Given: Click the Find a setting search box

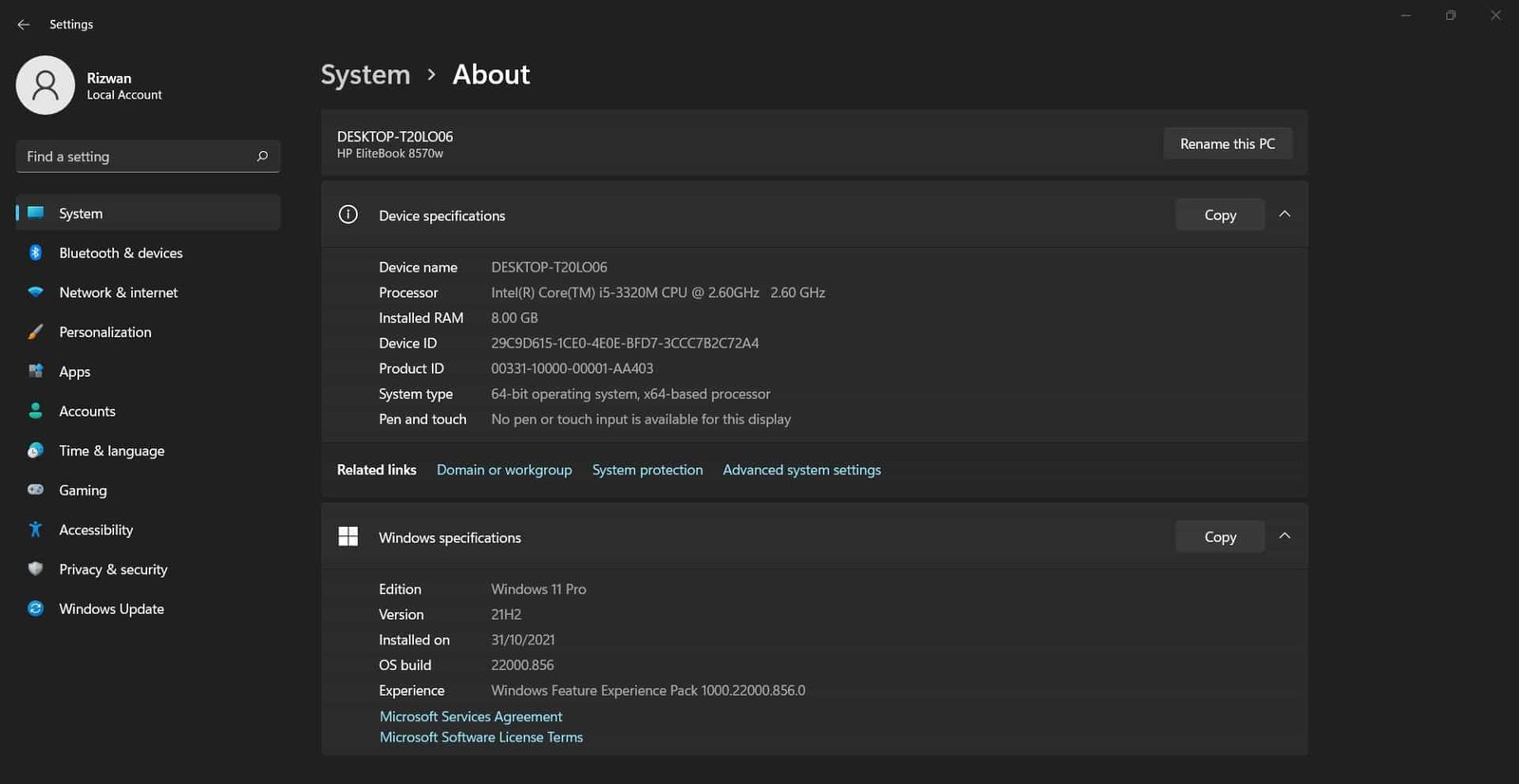Looking at the screenshot, I should click(148, 157).
